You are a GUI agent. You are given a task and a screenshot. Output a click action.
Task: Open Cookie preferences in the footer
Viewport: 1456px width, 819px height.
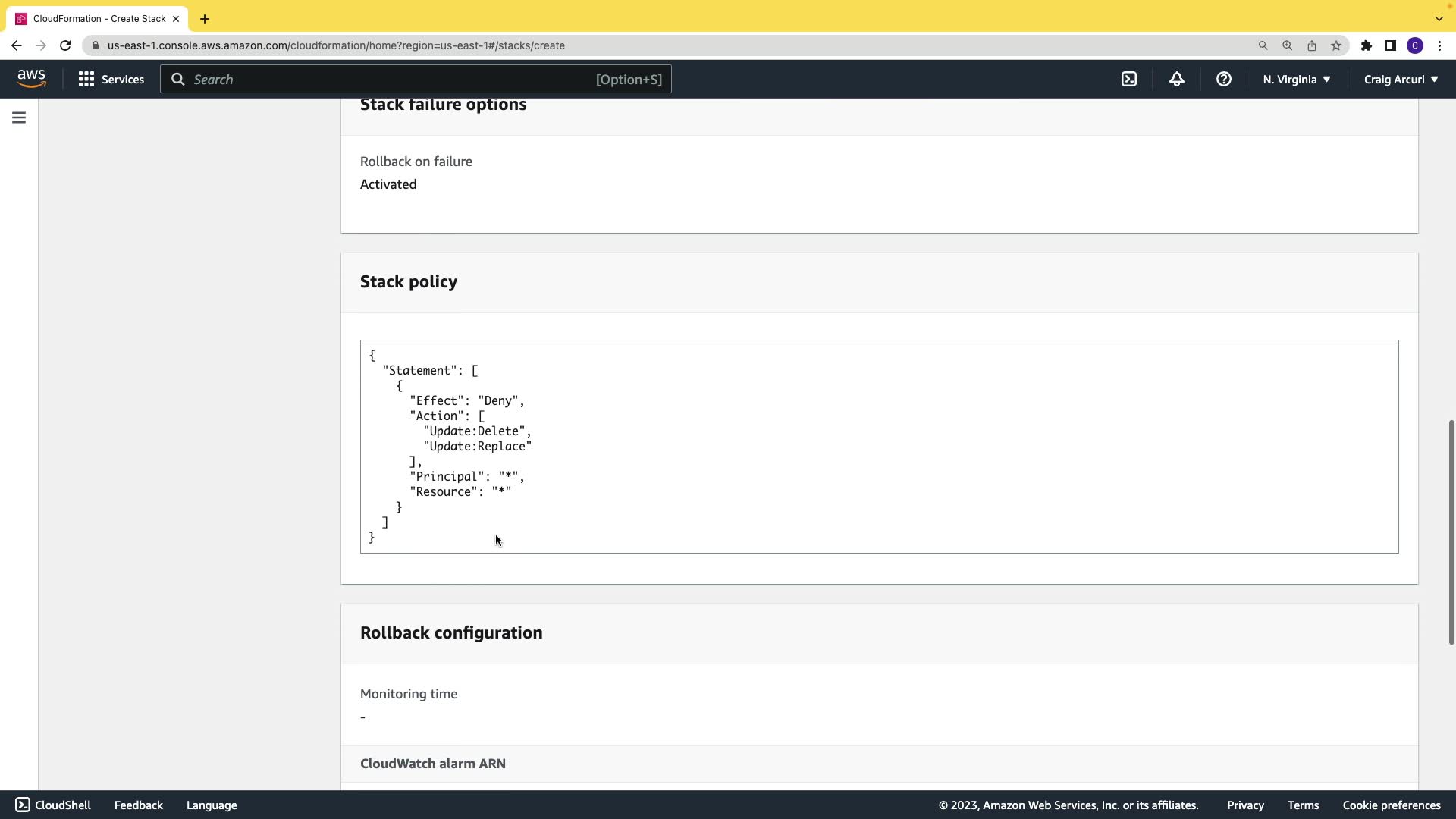coord(1391,805)
